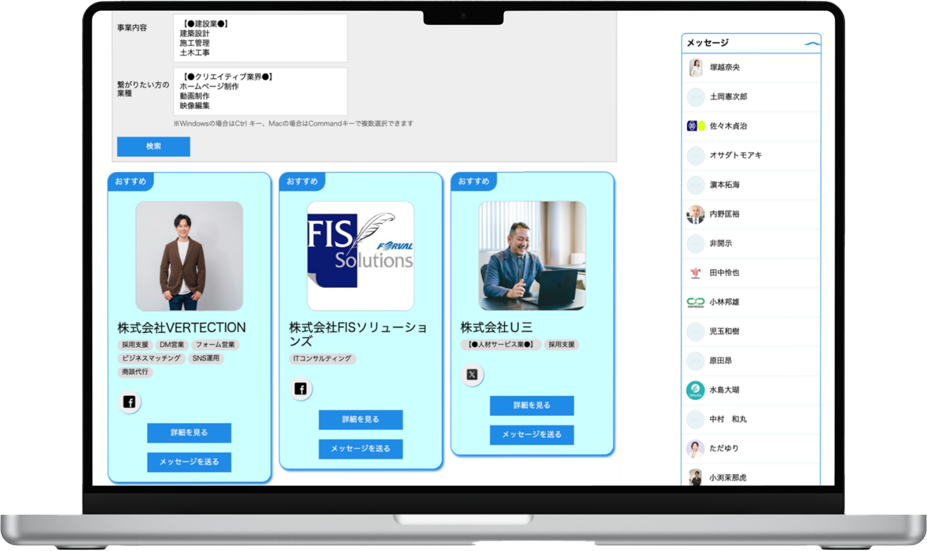Open the Facebook icon on 株式会社FISソリューションズ card
Screen dimensions: 927x551
pyautogui.click(x=301, y=389)
